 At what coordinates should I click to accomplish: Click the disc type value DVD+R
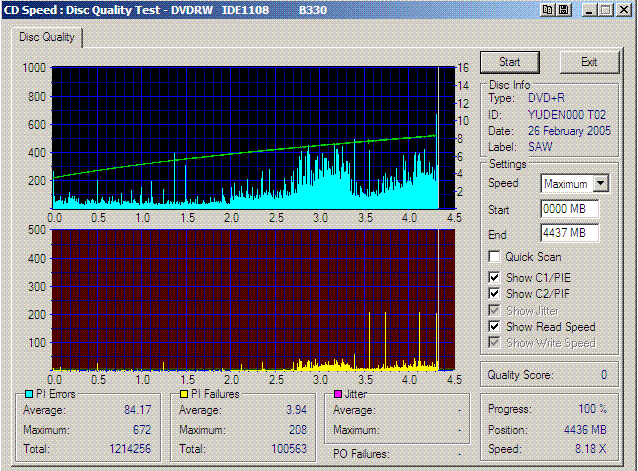546,98
